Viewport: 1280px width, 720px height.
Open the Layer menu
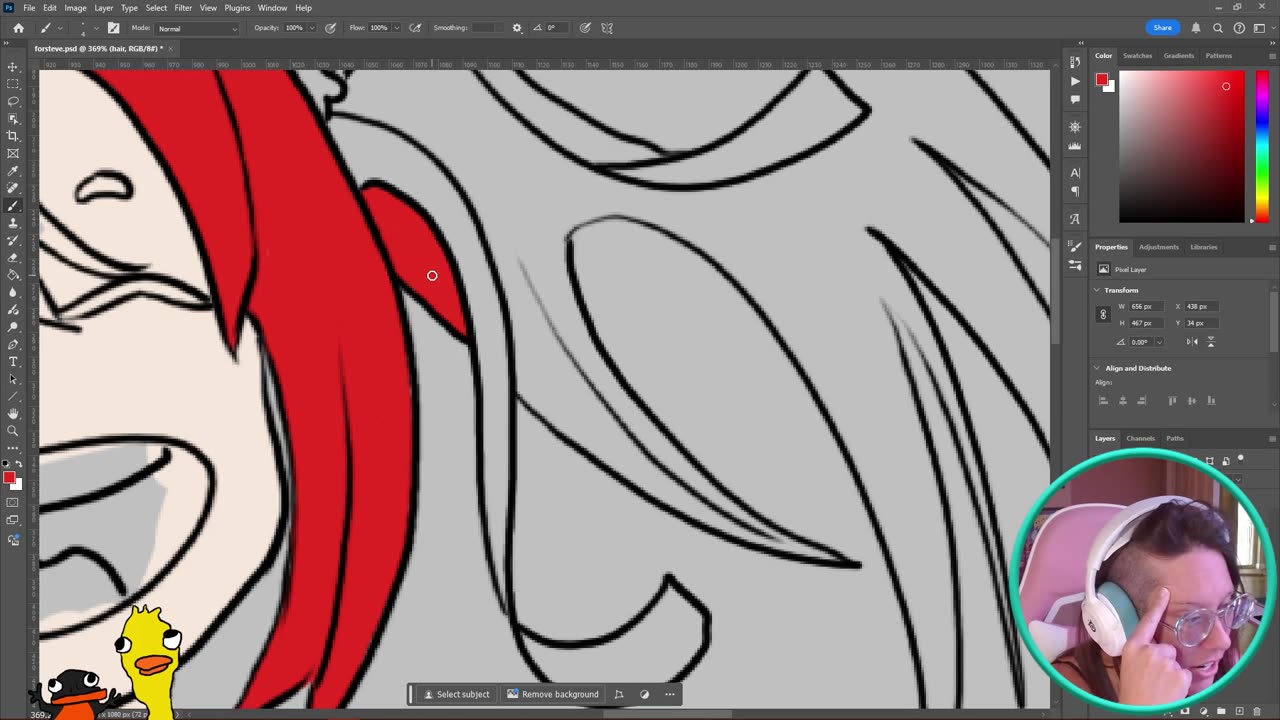pyautogui.click(x=103, y=8)
